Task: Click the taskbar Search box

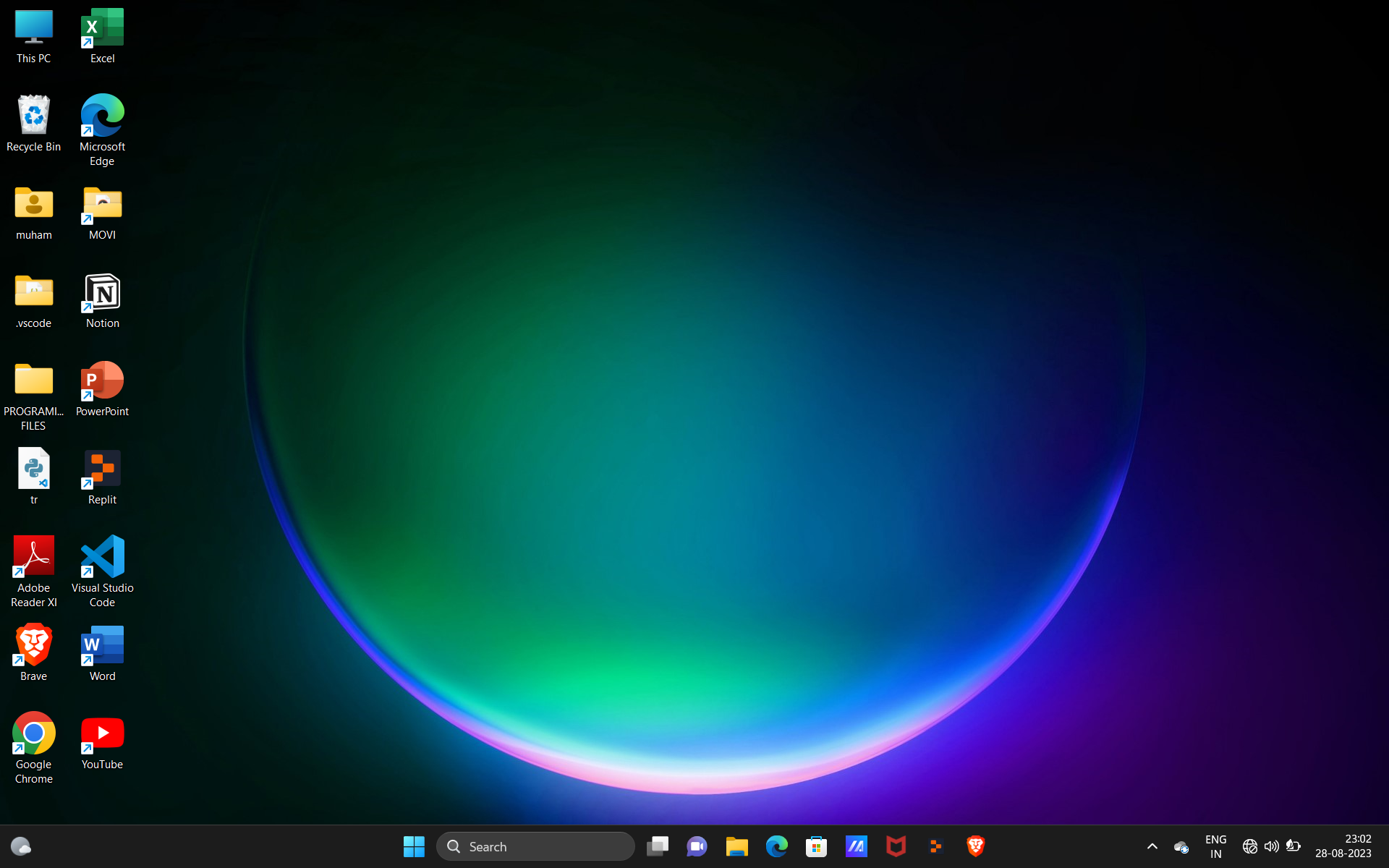Action: click(535, 846)
